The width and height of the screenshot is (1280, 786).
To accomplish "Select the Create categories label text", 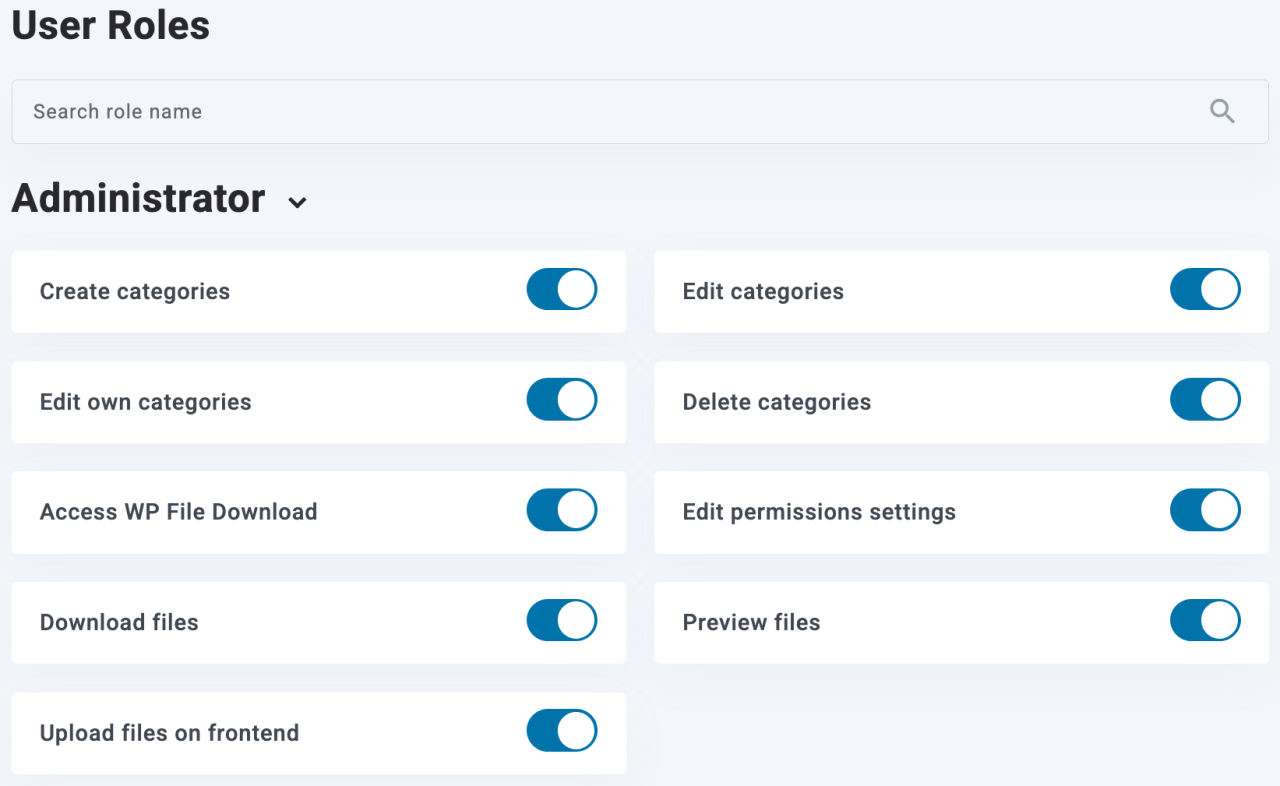I will pyautogui.click(x=135, y=292).
